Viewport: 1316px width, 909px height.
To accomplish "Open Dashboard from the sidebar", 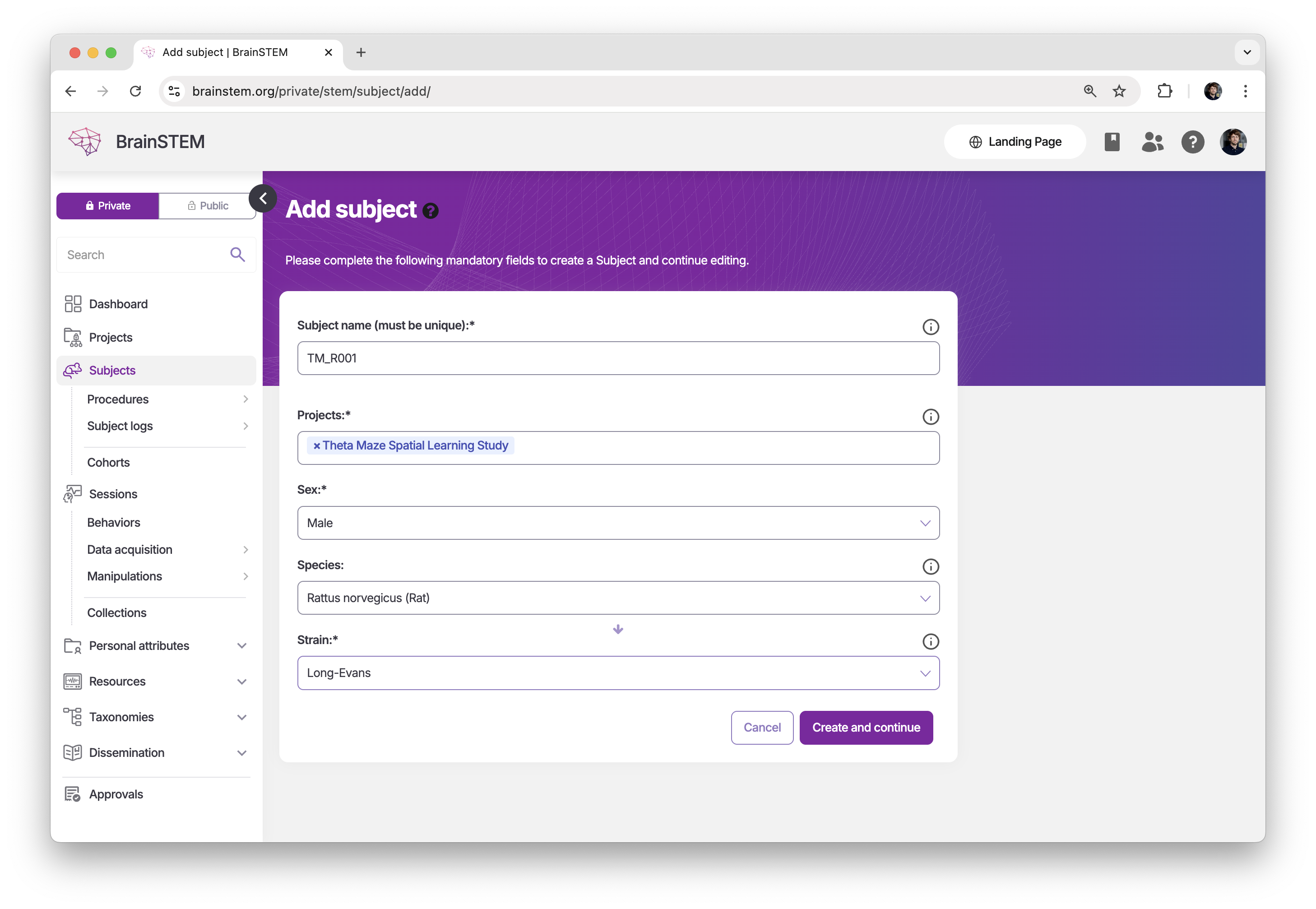I will [x=118, y=304].
